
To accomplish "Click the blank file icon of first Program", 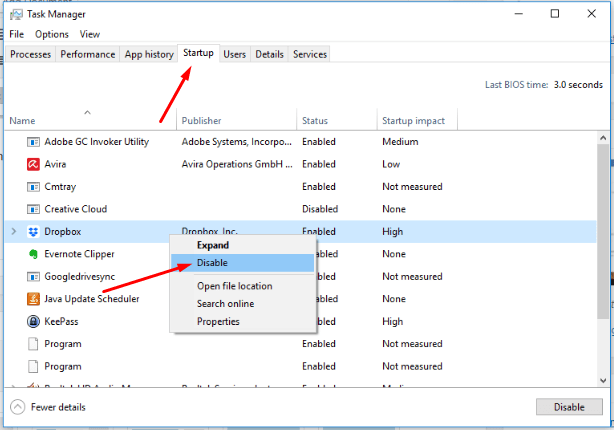I will (33, 344).
